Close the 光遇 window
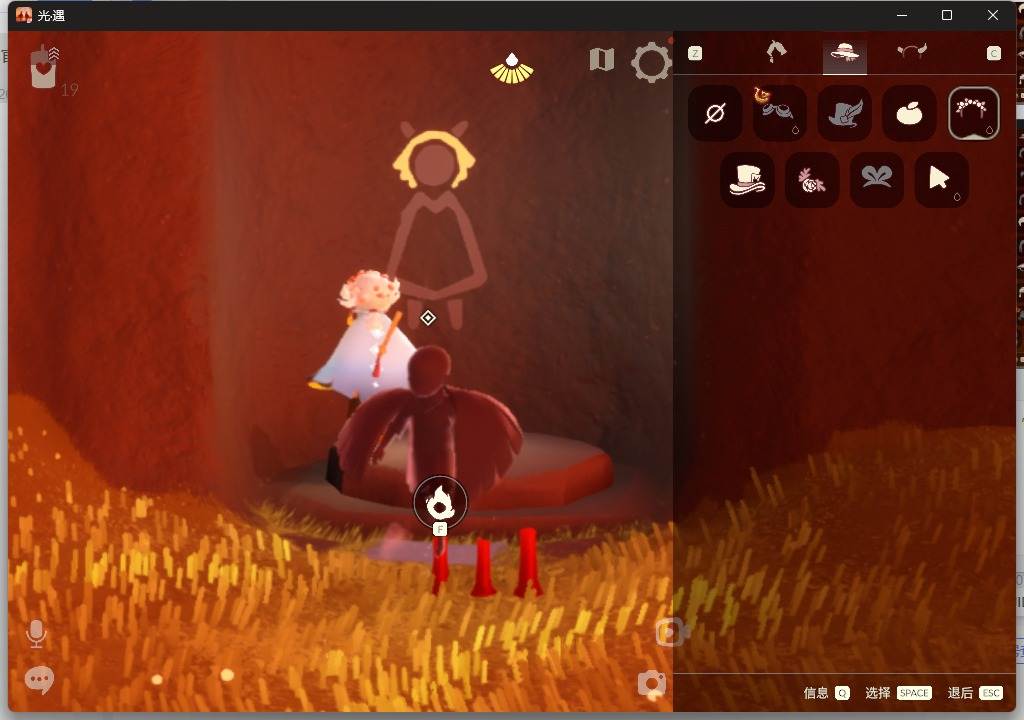 pyautogui.click(x=993, y=15)
